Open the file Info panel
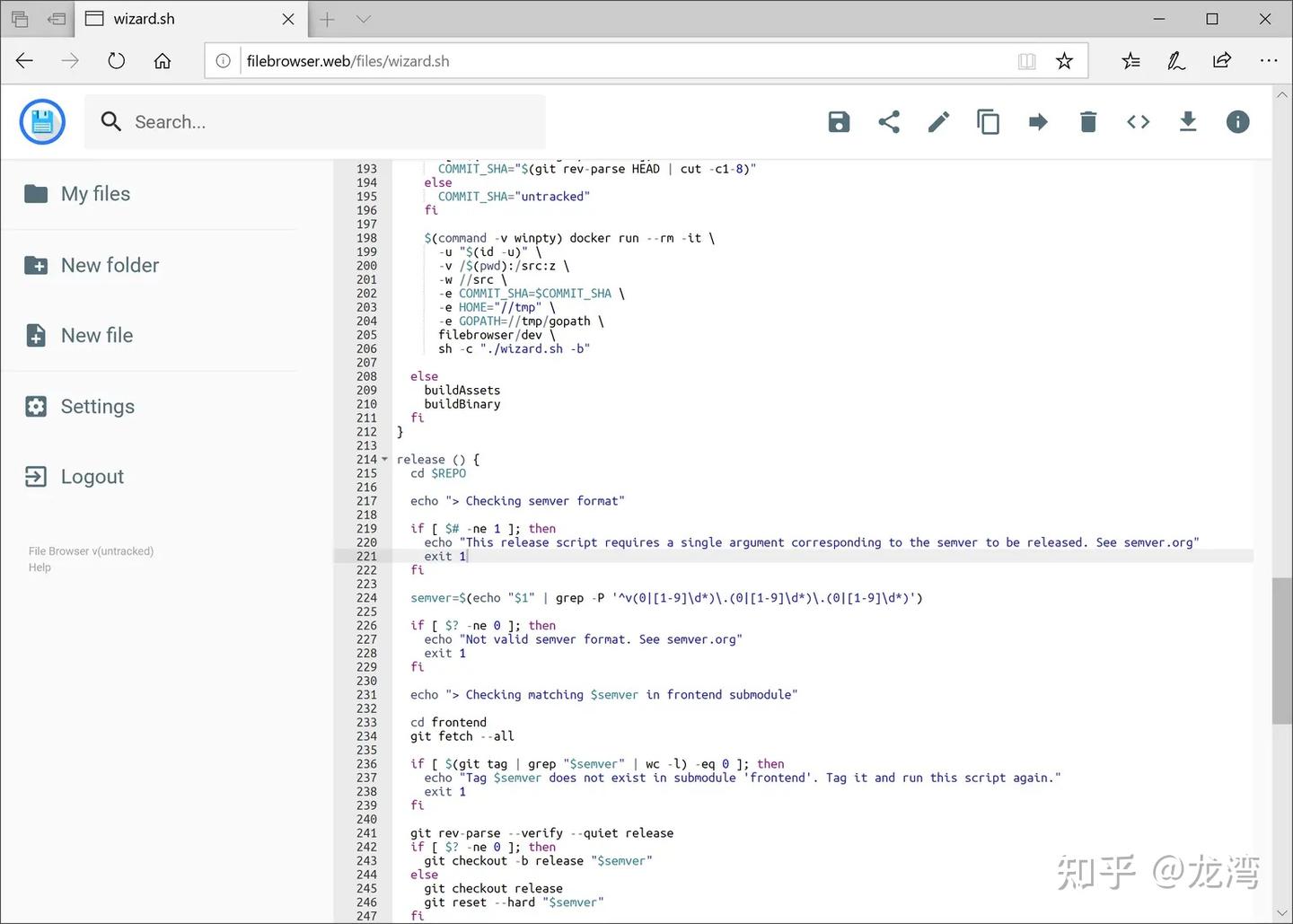This screenshot has width=1293, height=924. (x=1237, y=121)
